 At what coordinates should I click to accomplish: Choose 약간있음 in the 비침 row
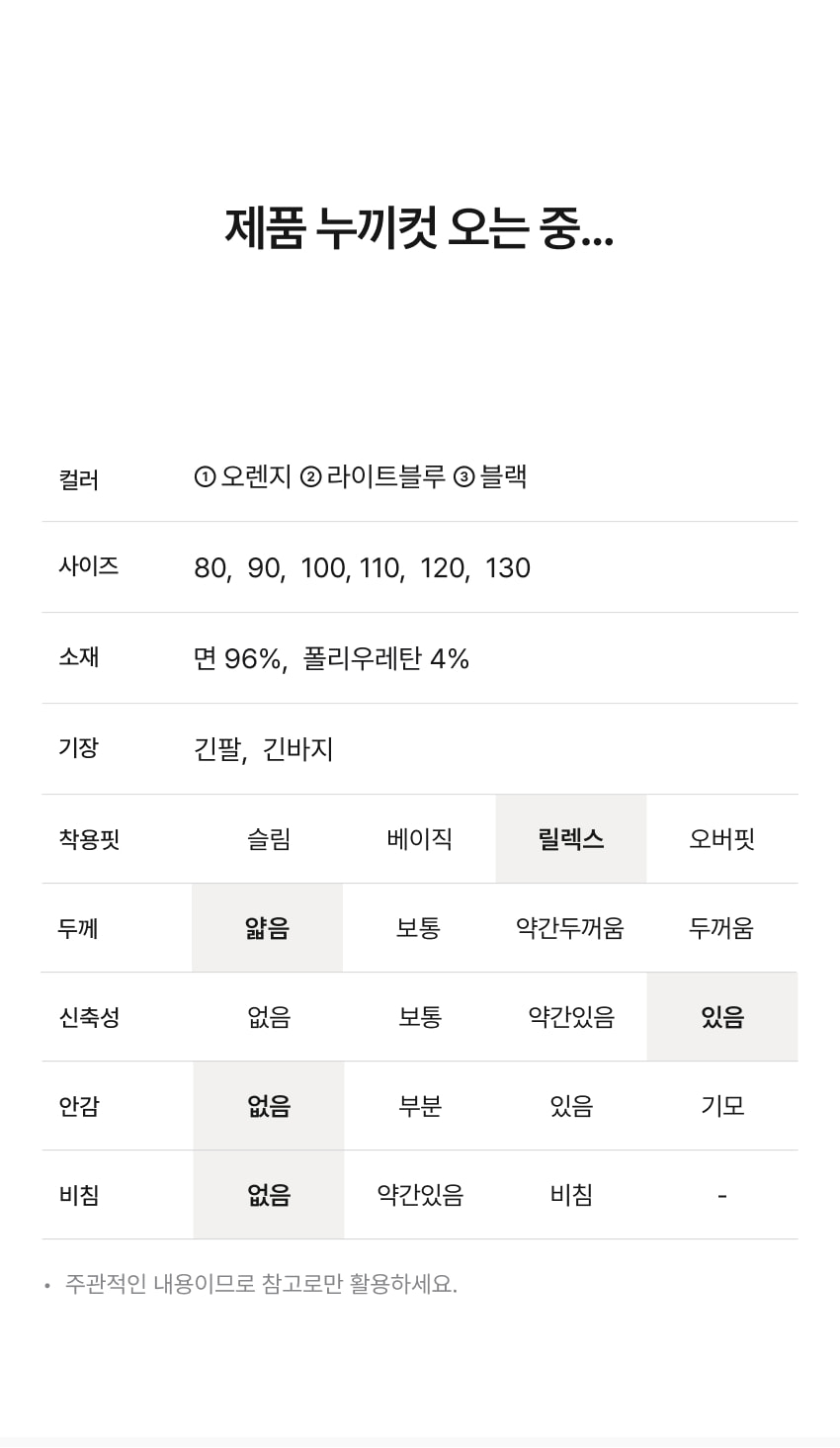pyautogui.click(x=420, y=1195)
